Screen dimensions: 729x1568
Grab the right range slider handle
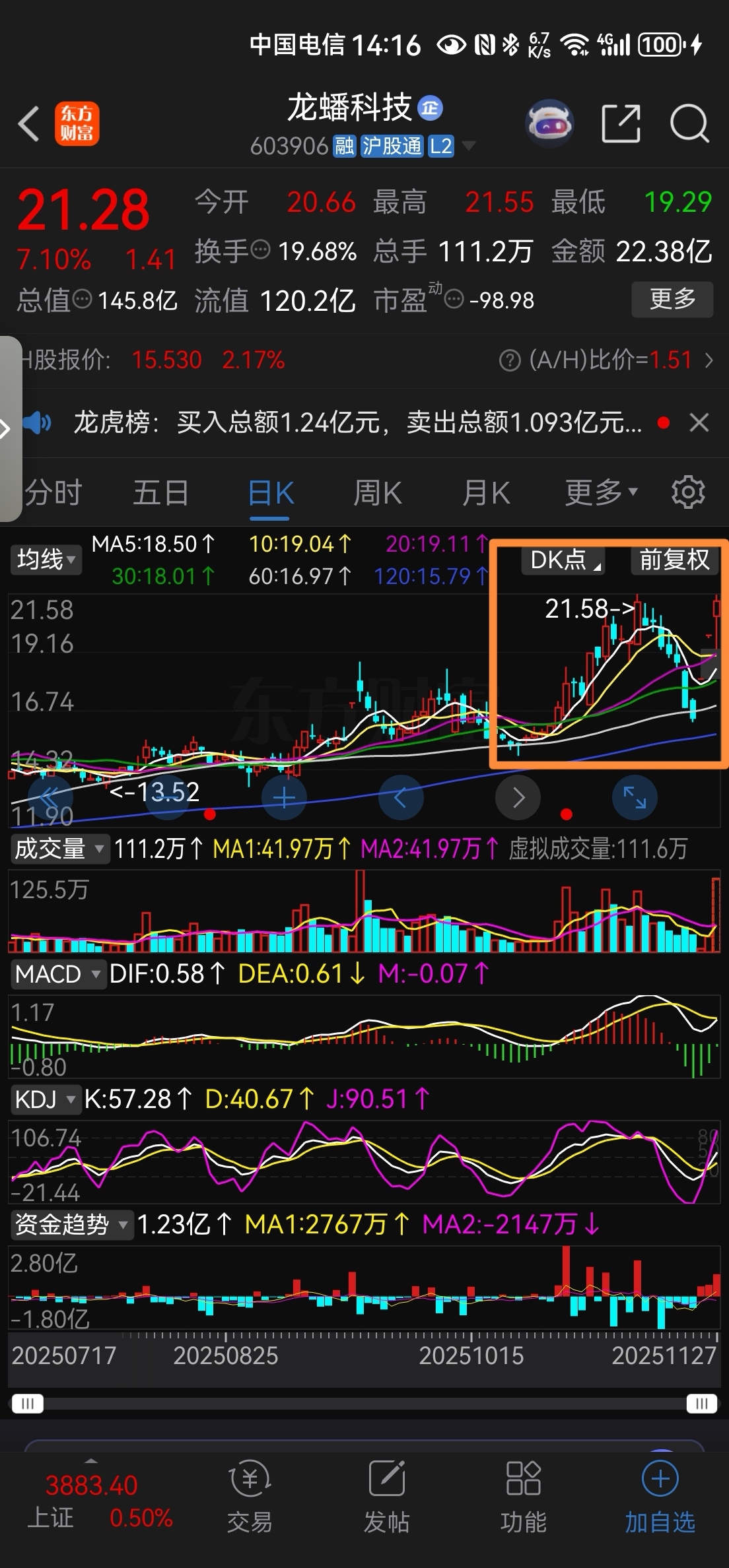[x=702, y=1403]
